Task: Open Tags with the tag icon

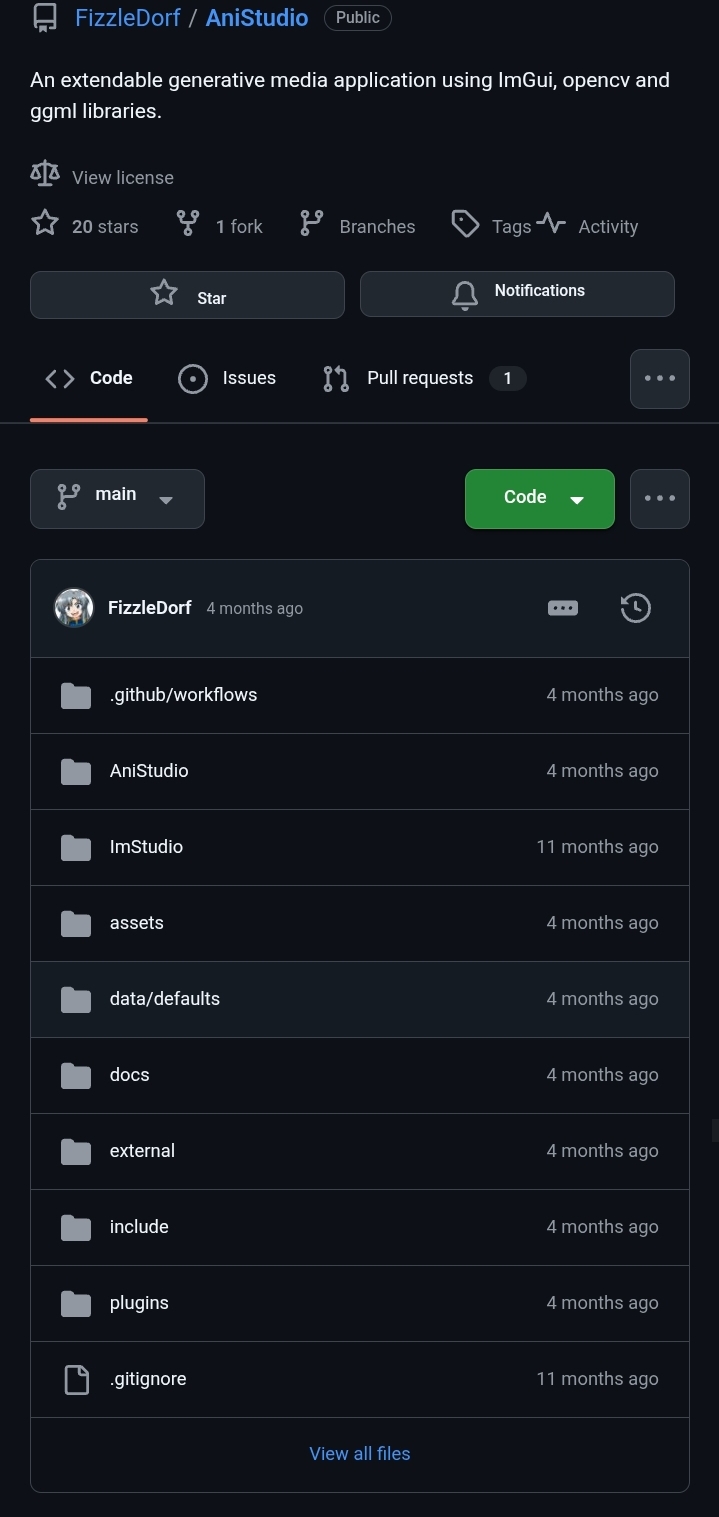Action: coord(465,224)
